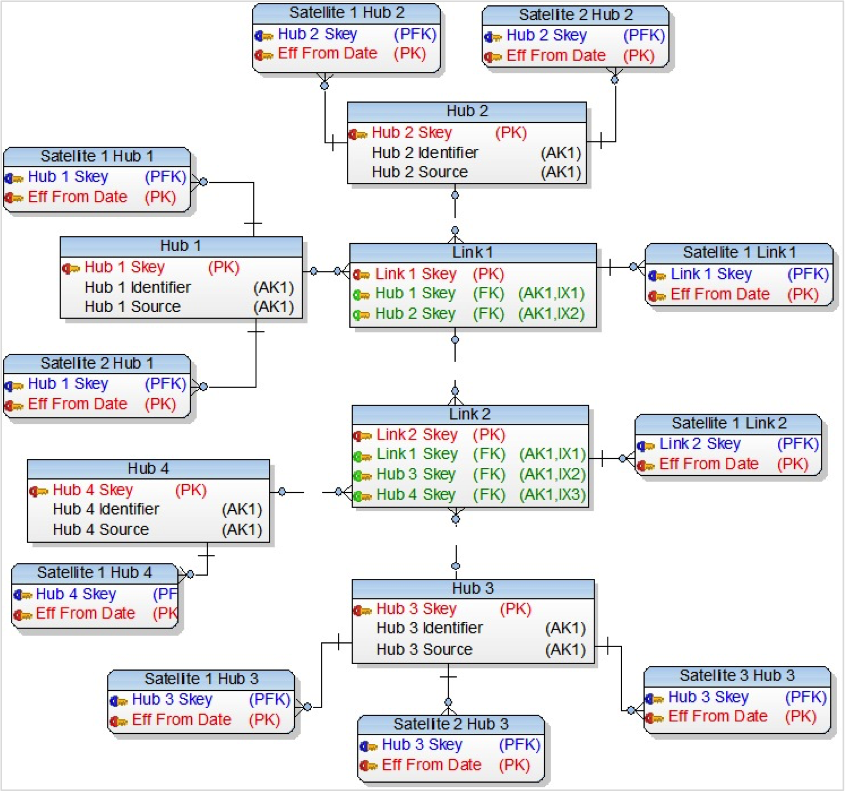This screenshot has width=845, height=791.
Task: Click green key icon of Hub 2 Skey in Link 1
Action: coord(361,315)
